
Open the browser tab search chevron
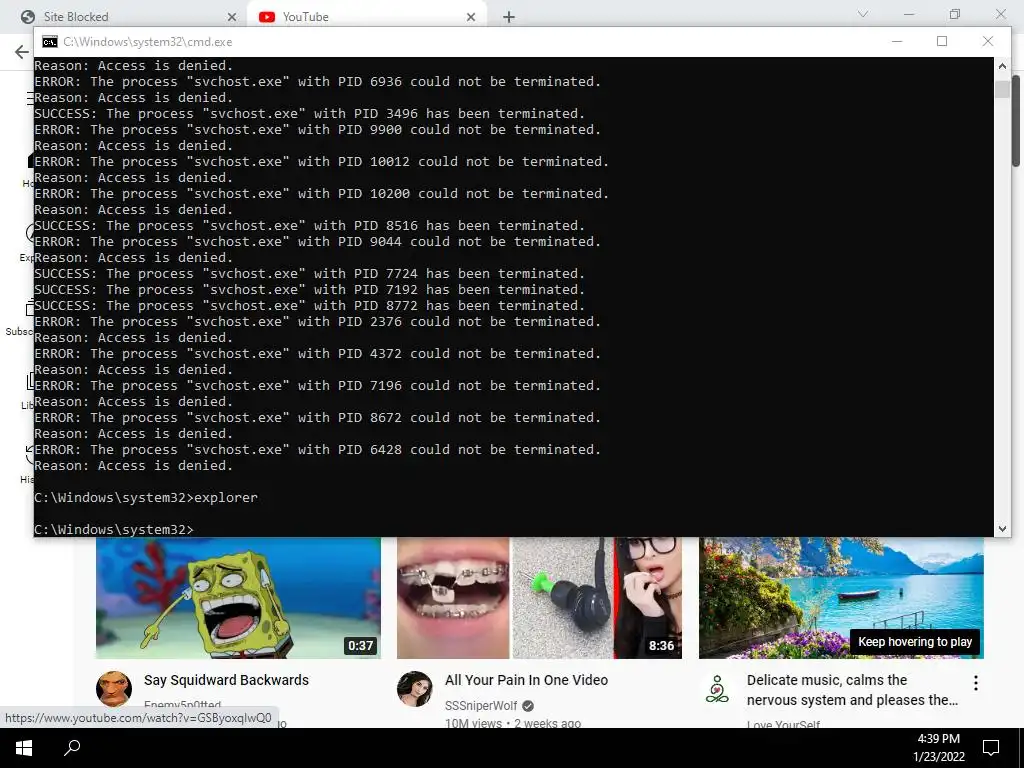pyautogui.click(x=863, y=14)
